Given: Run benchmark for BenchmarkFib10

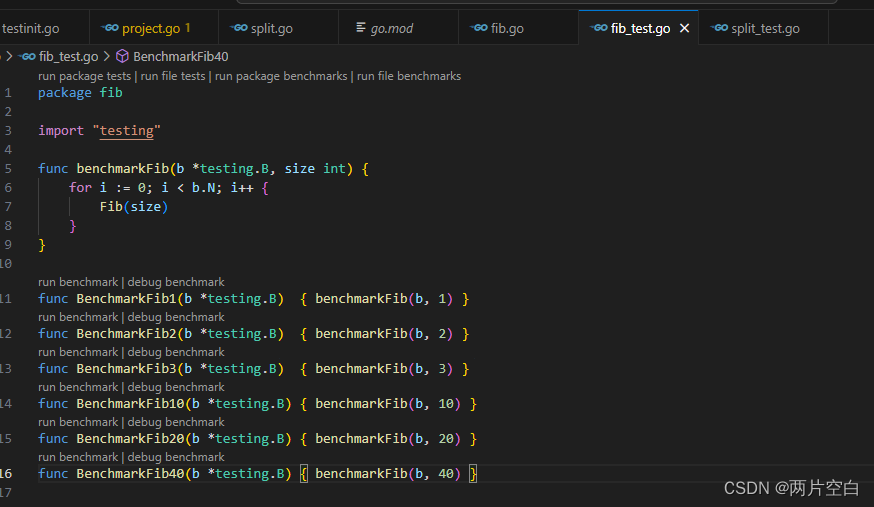Looking at the screenshot, I should pyautogui.click(x=78, y=387).
